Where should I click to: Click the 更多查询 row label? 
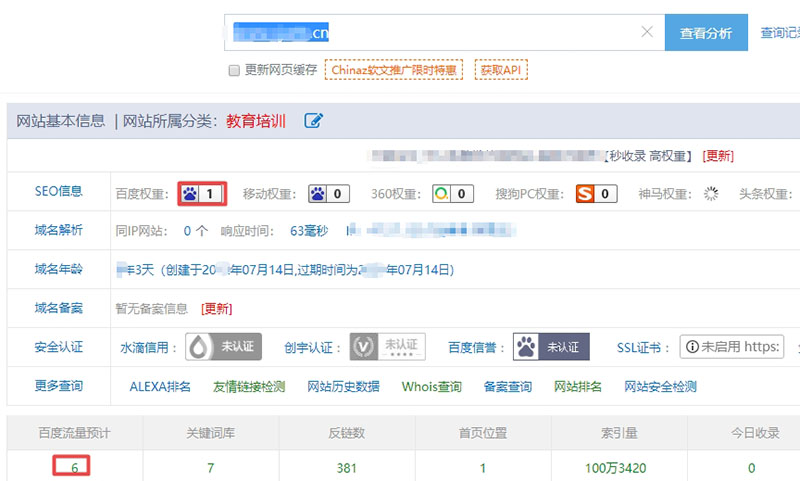coord(59,386)
